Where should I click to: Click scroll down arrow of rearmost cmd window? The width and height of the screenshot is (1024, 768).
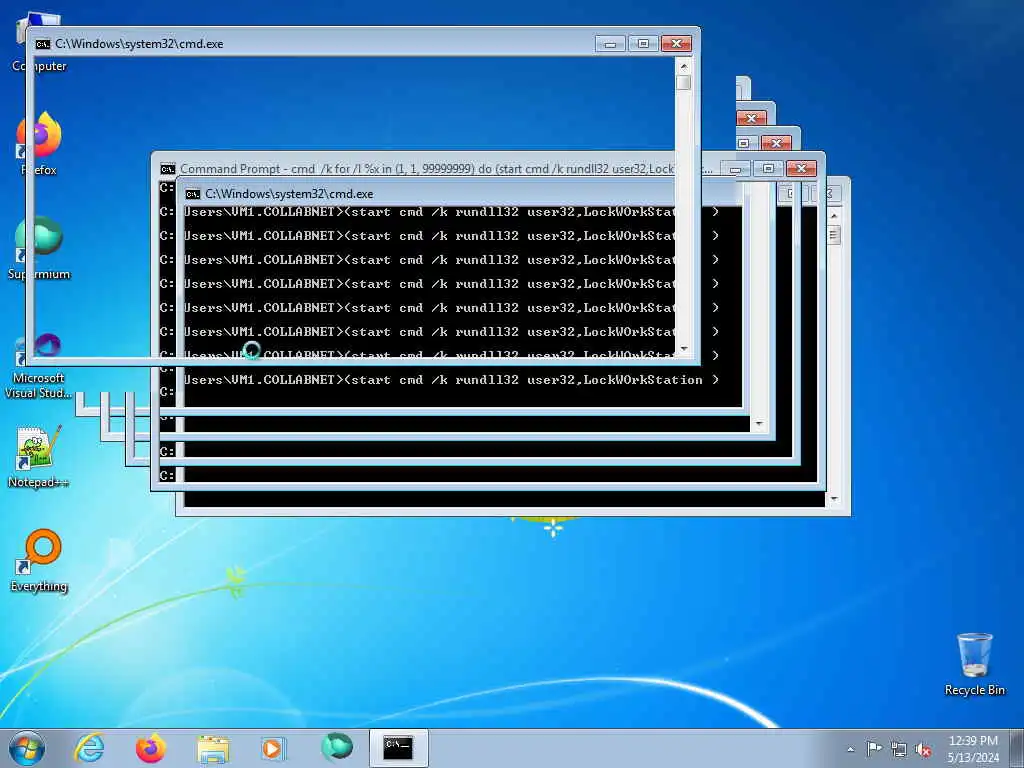click(x=834, y=499)
